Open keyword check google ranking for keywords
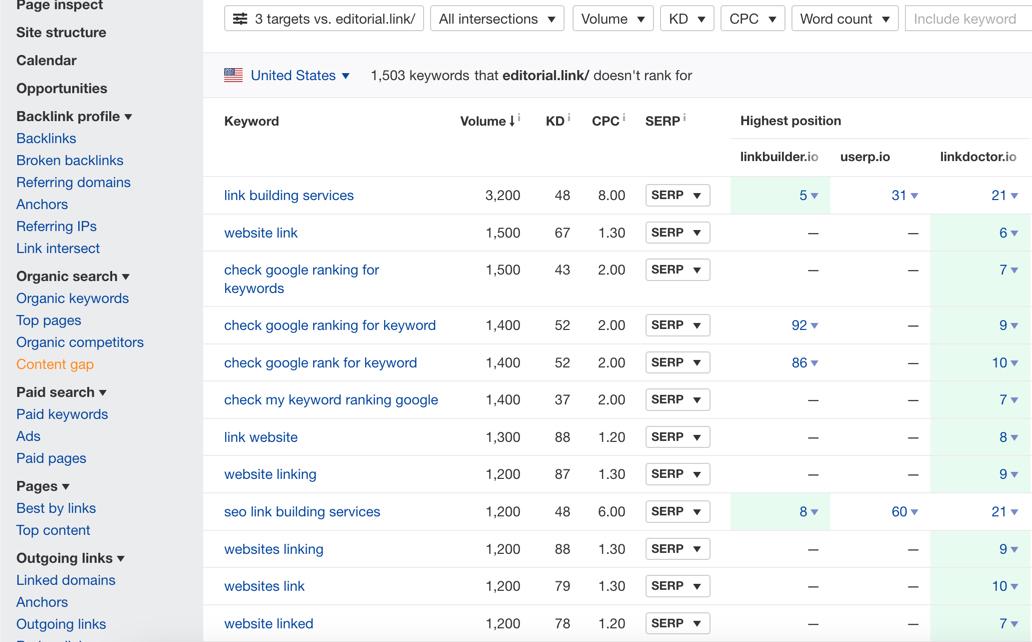Screen dimensions: 1032x642 pos(301,279)
